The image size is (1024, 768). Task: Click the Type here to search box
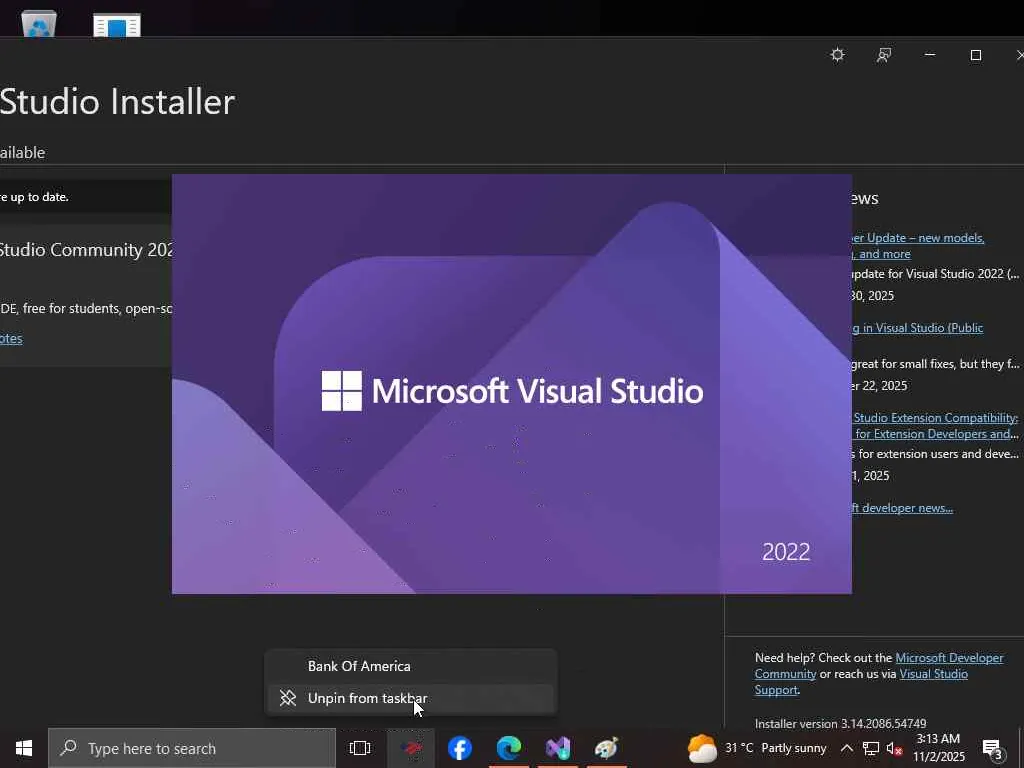pos(192,748)
